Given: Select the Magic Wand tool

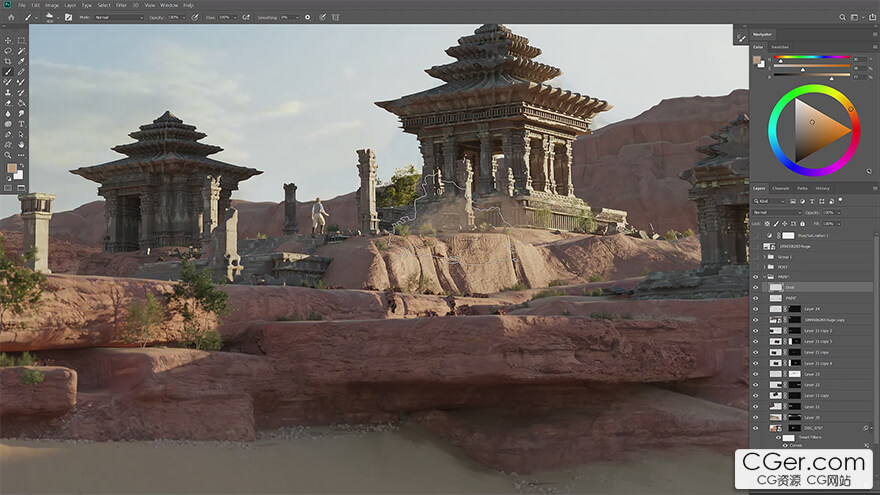Looking at the screenshot, I should click(21, 51).
